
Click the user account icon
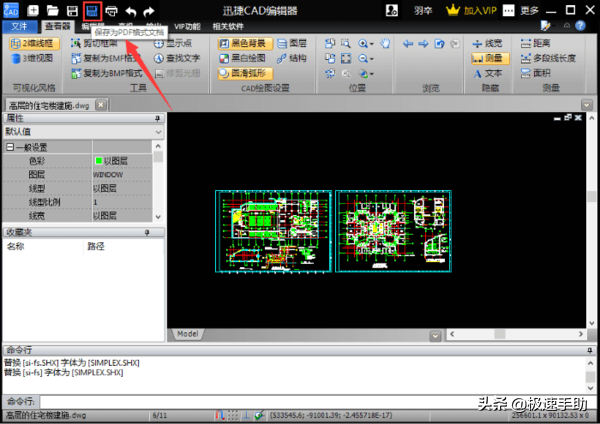pos(392,10)
